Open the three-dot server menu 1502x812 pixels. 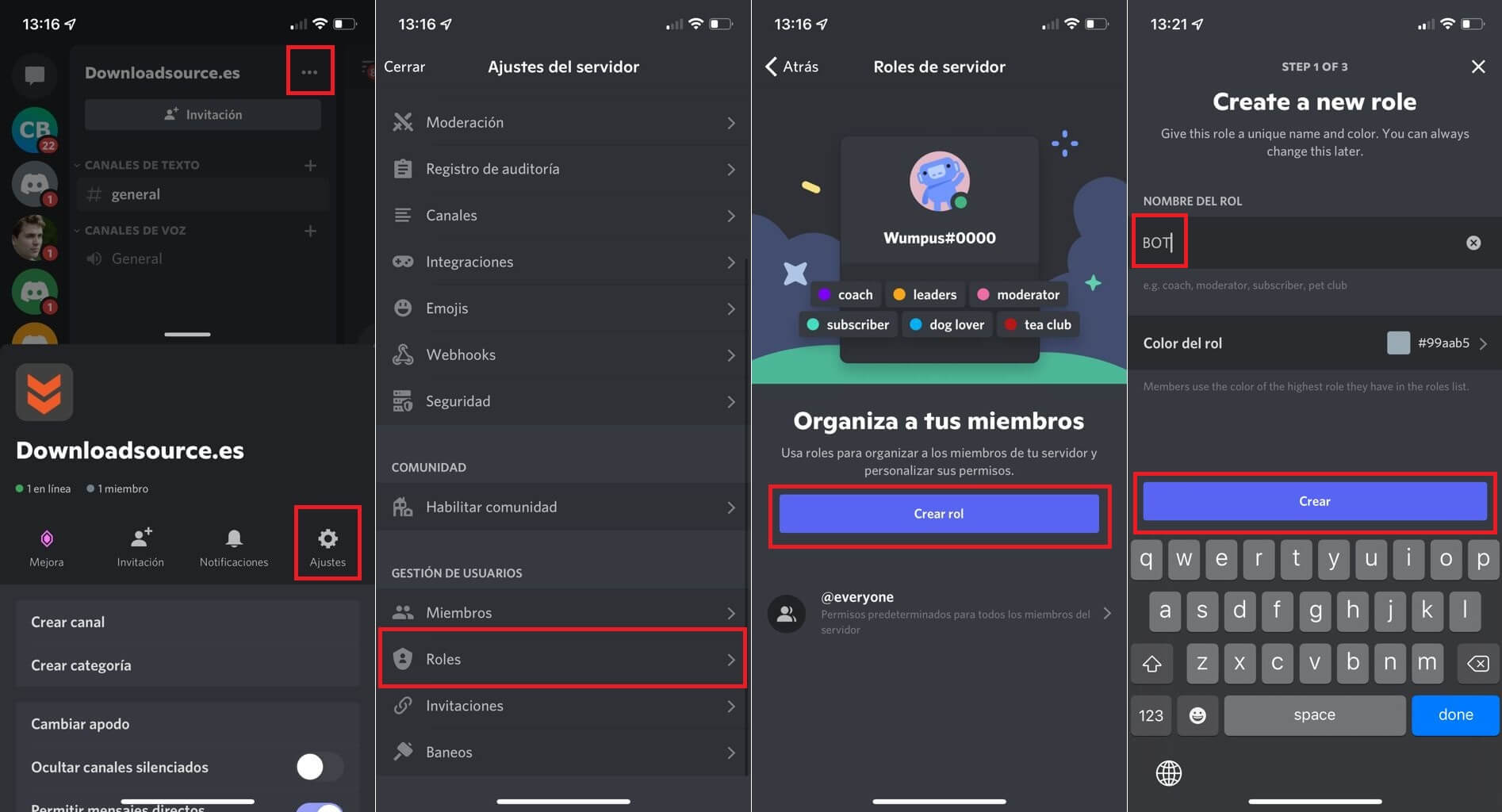[309, 72]
